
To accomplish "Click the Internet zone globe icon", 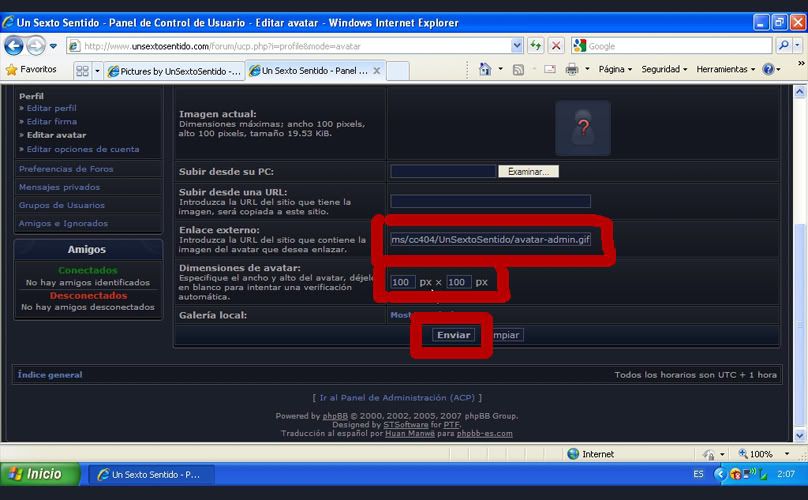I will tap(573, 454).
